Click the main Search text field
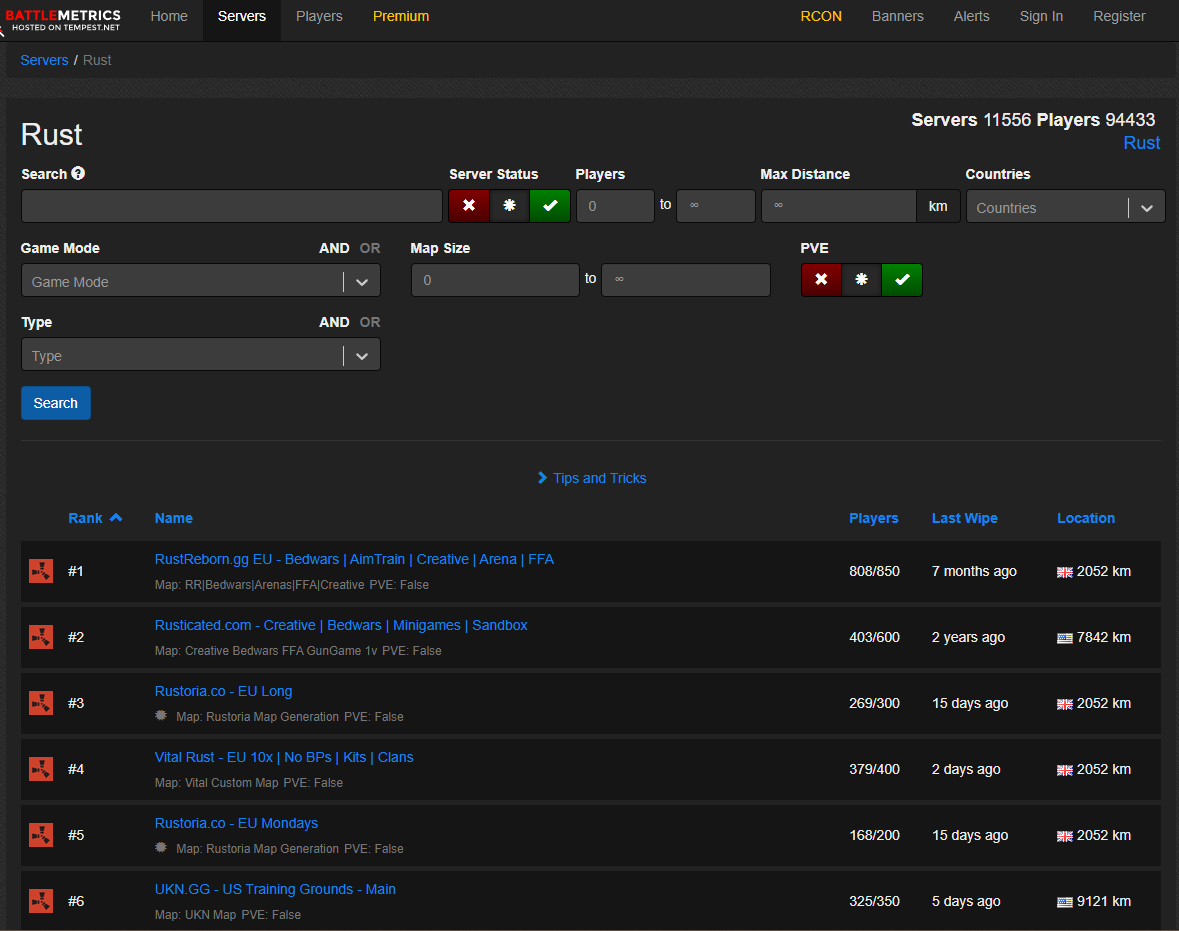1179x931 pixels. click(232, 206)
